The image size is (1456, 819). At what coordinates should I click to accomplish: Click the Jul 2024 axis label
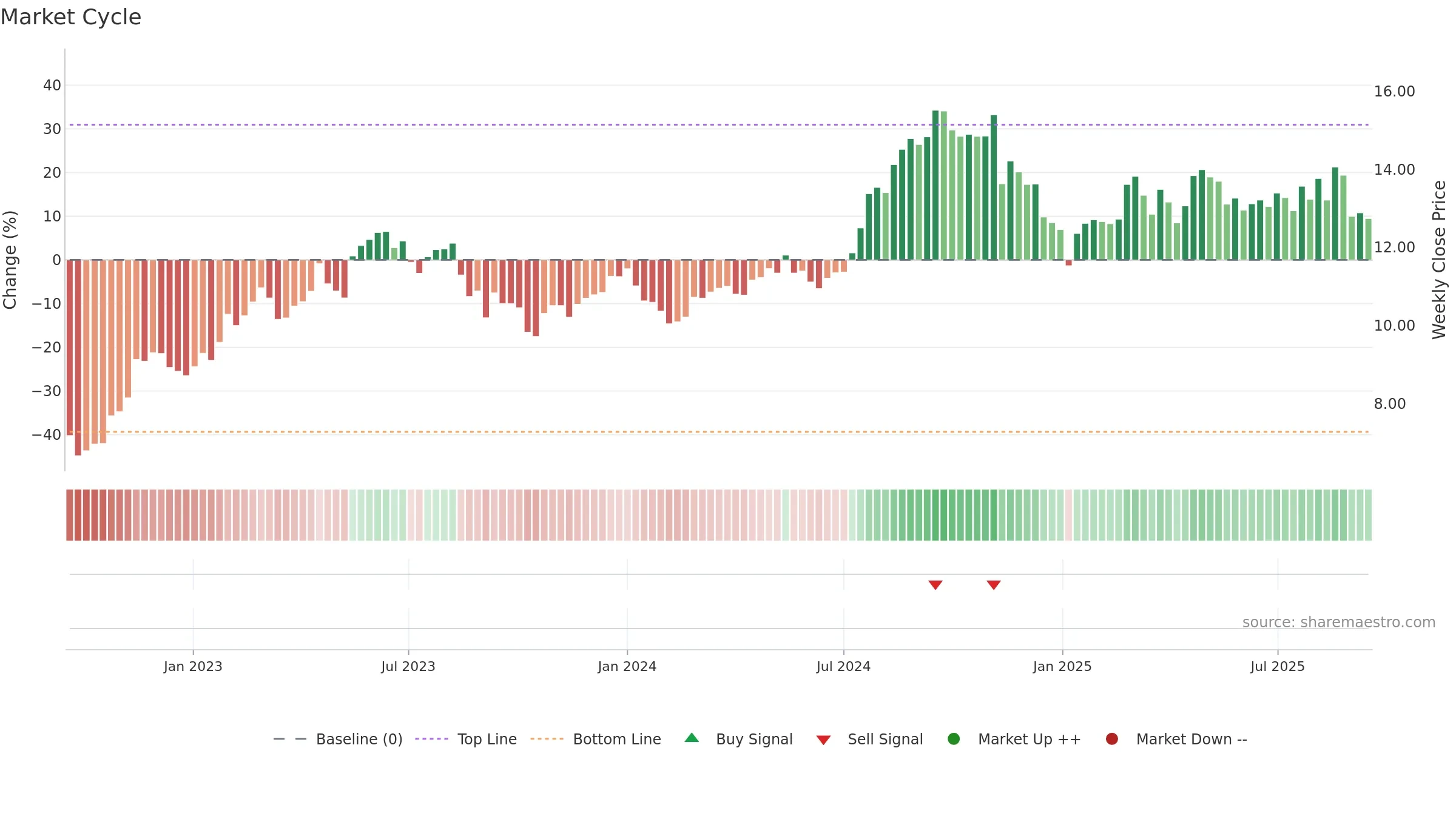(843, 667)
